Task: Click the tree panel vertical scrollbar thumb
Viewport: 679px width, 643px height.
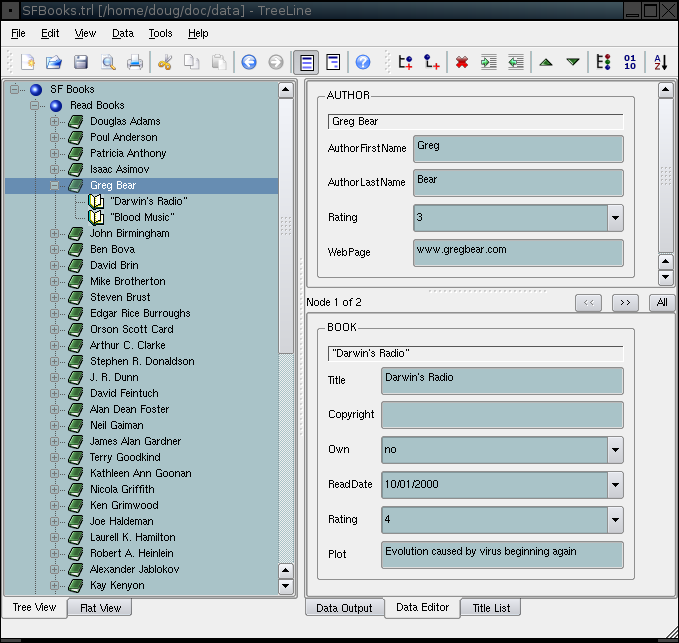Action: [285, 226]
